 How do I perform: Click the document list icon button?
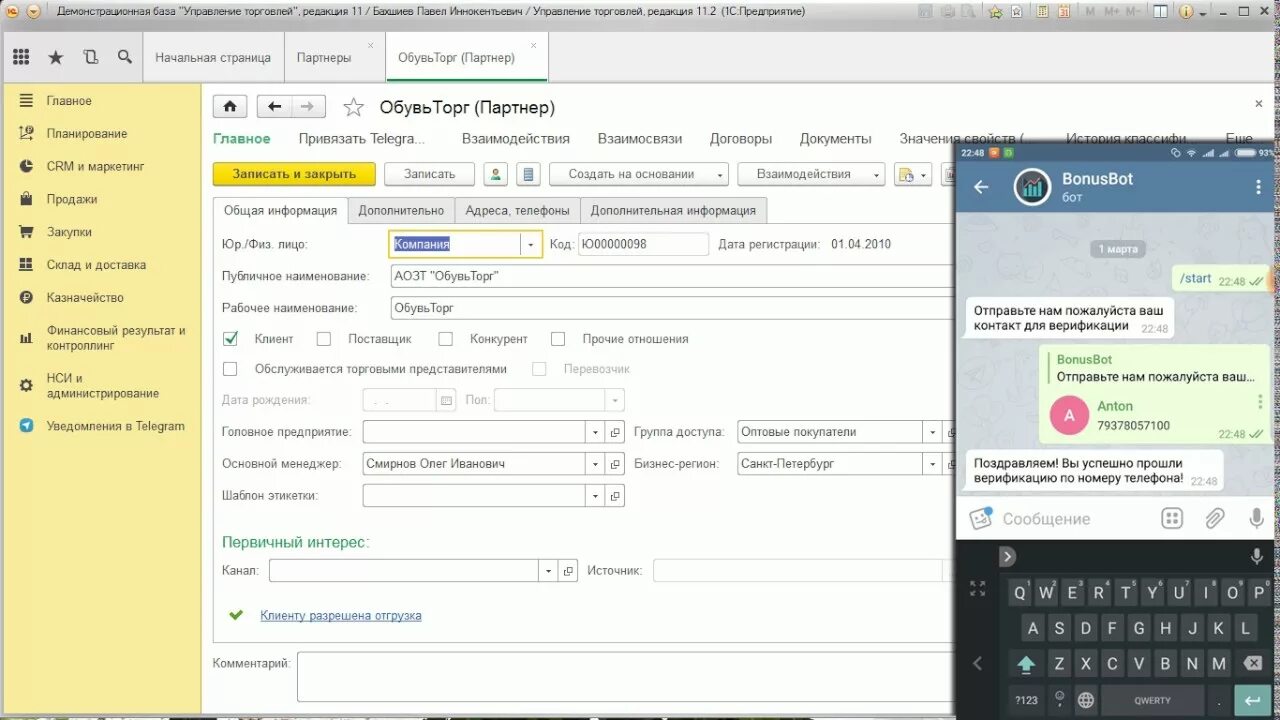coord(529,174)
